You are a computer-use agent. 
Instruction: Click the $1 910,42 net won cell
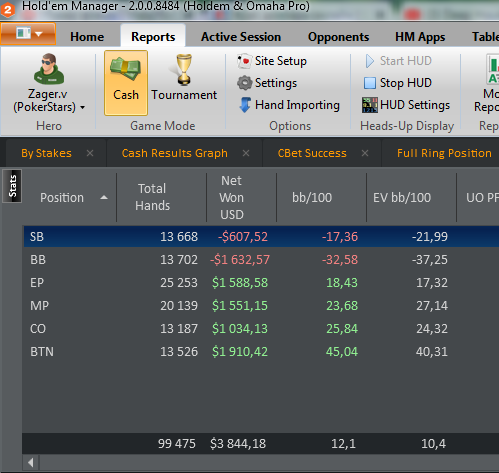pyautogui.click(x=240, y=352)
